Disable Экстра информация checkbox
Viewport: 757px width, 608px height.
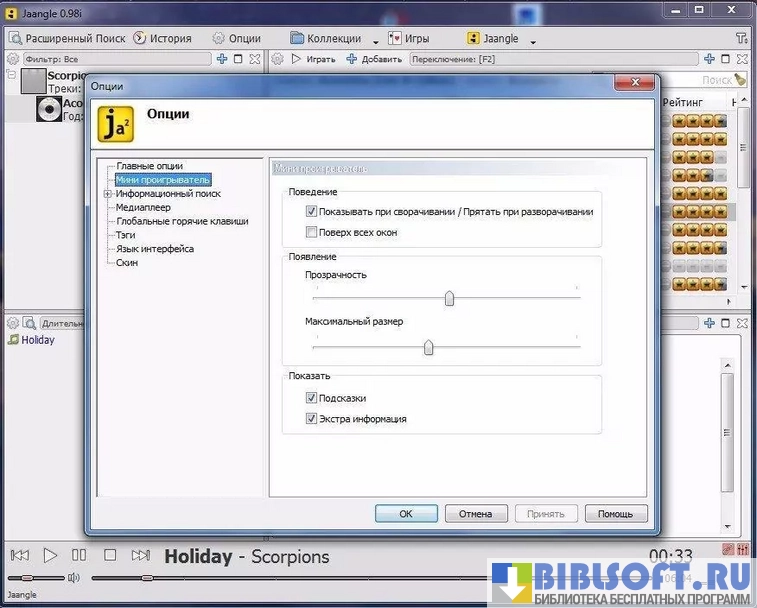pyautogui.click(x=312, y=419)
